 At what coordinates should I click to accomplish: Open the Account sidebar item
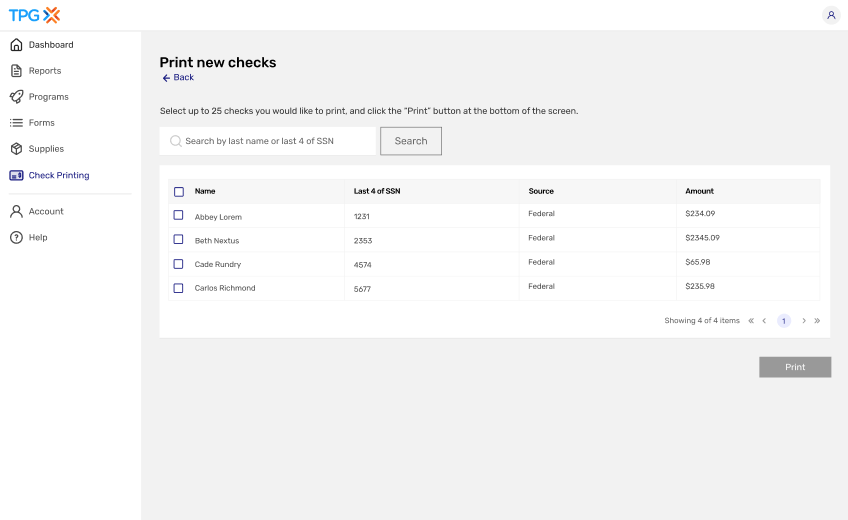[46, 212]
